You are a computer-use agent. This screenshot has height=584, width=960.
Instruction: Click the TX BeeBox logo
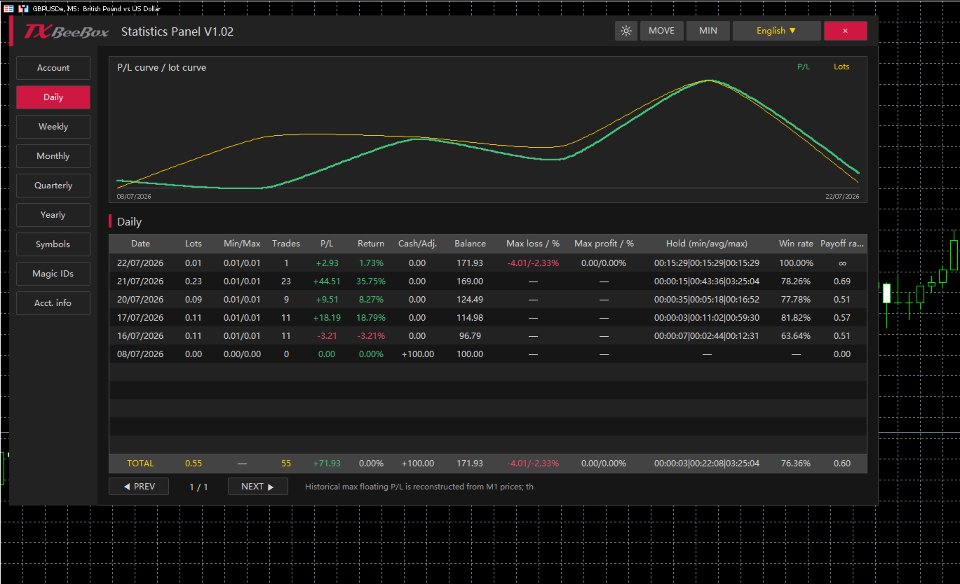(66, 32)
